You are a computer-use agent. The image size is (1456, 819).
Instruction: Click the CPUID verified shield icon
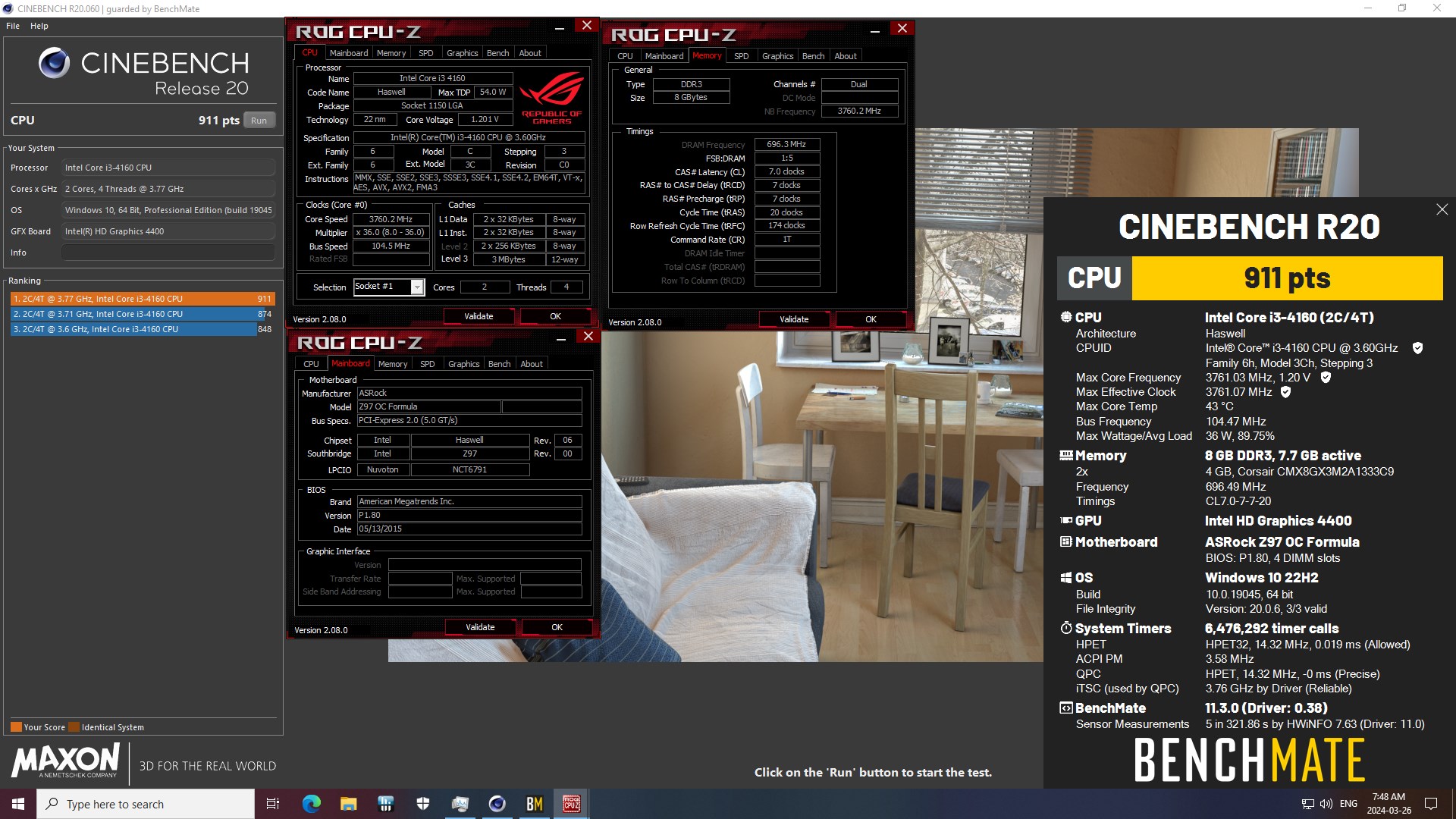coord(1417,348)
